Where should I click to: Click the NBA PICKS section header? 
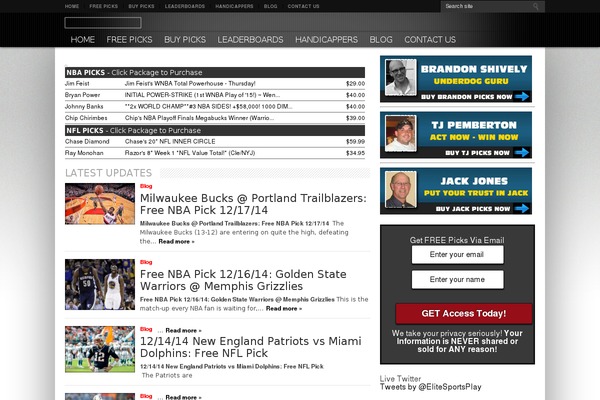coord(215,72)
